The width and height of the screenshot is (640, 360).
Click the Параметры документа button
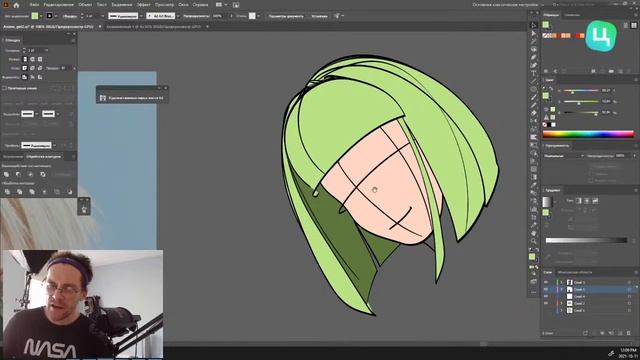coord(286,16)
